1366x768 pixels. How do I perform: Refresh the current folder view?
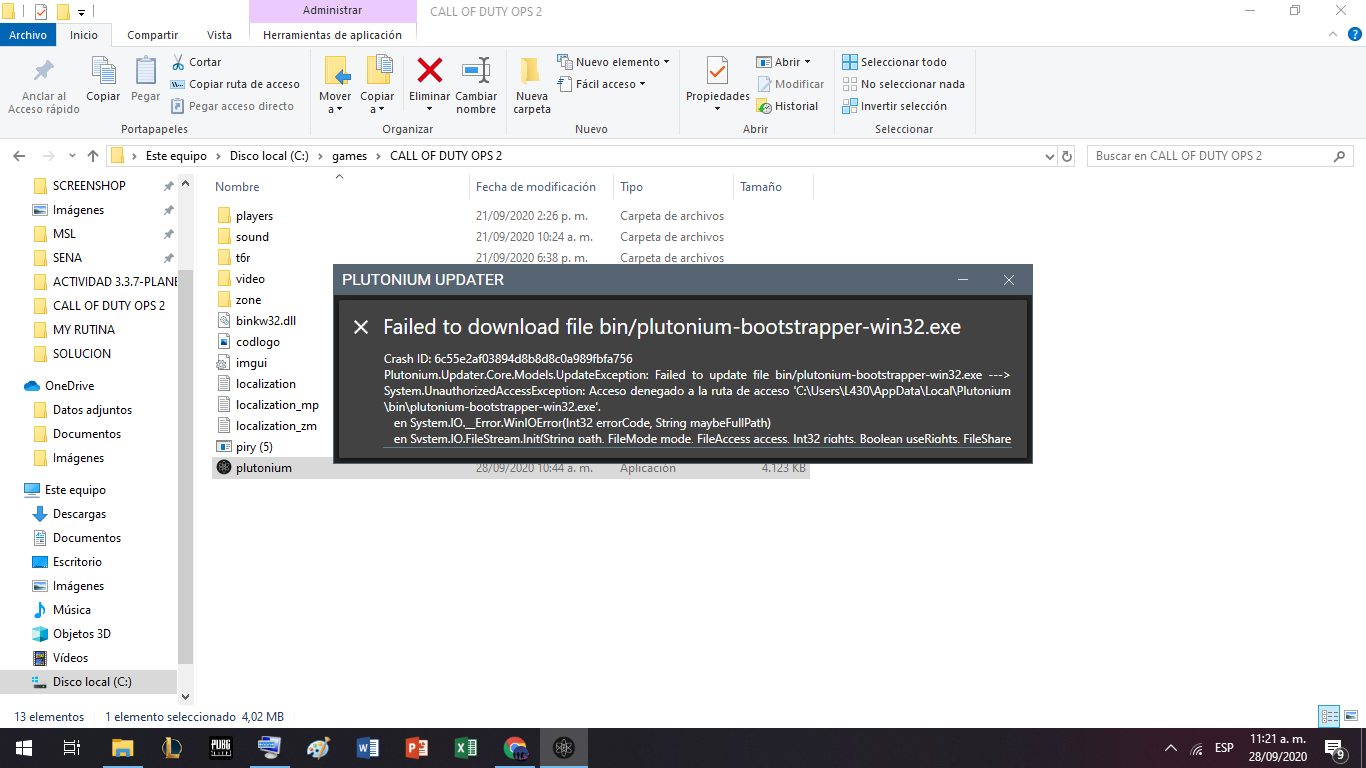pos(1067,156)
